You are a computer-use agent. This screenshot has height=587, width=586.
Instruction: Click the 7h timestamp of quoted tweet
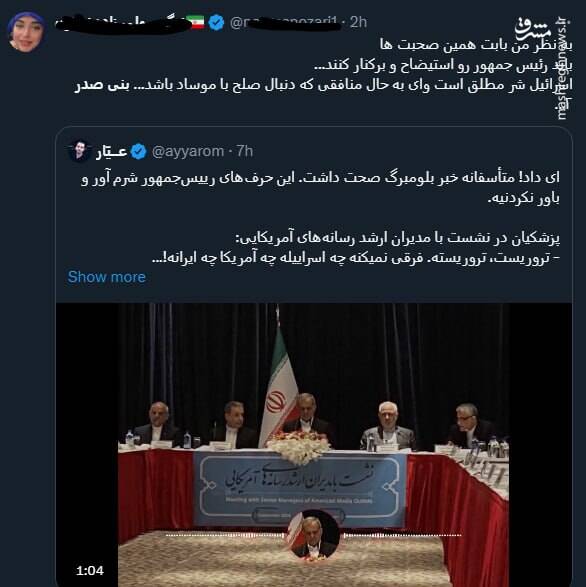coord(245,152)
